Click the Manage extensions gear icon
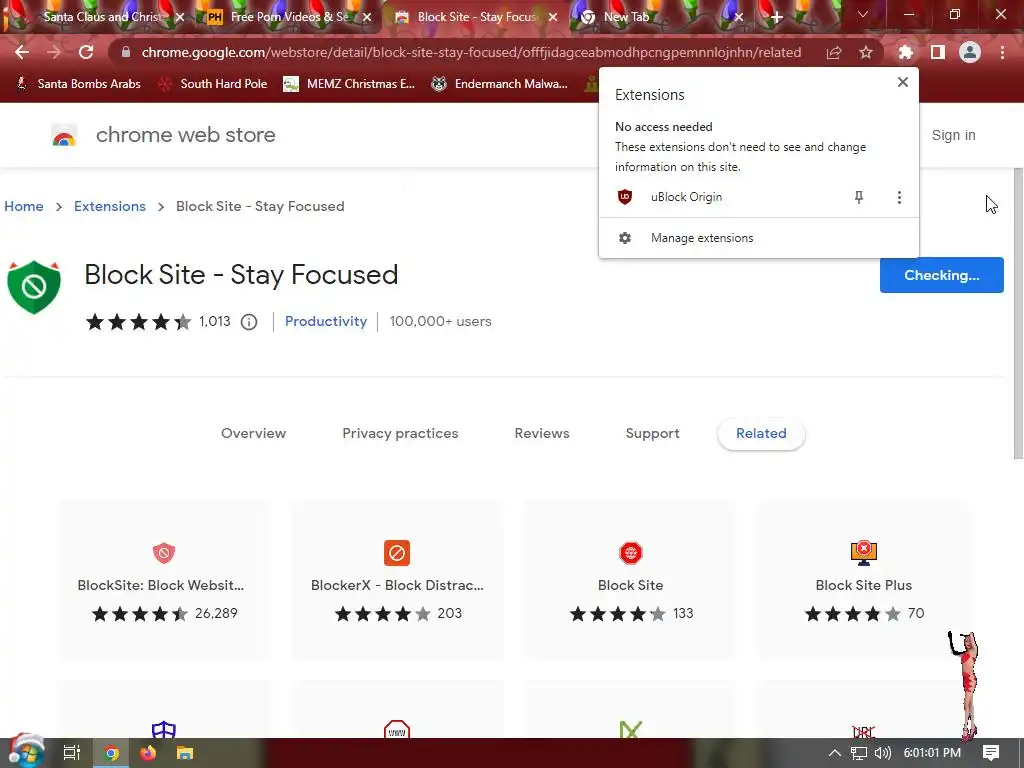 pos(625,238)
